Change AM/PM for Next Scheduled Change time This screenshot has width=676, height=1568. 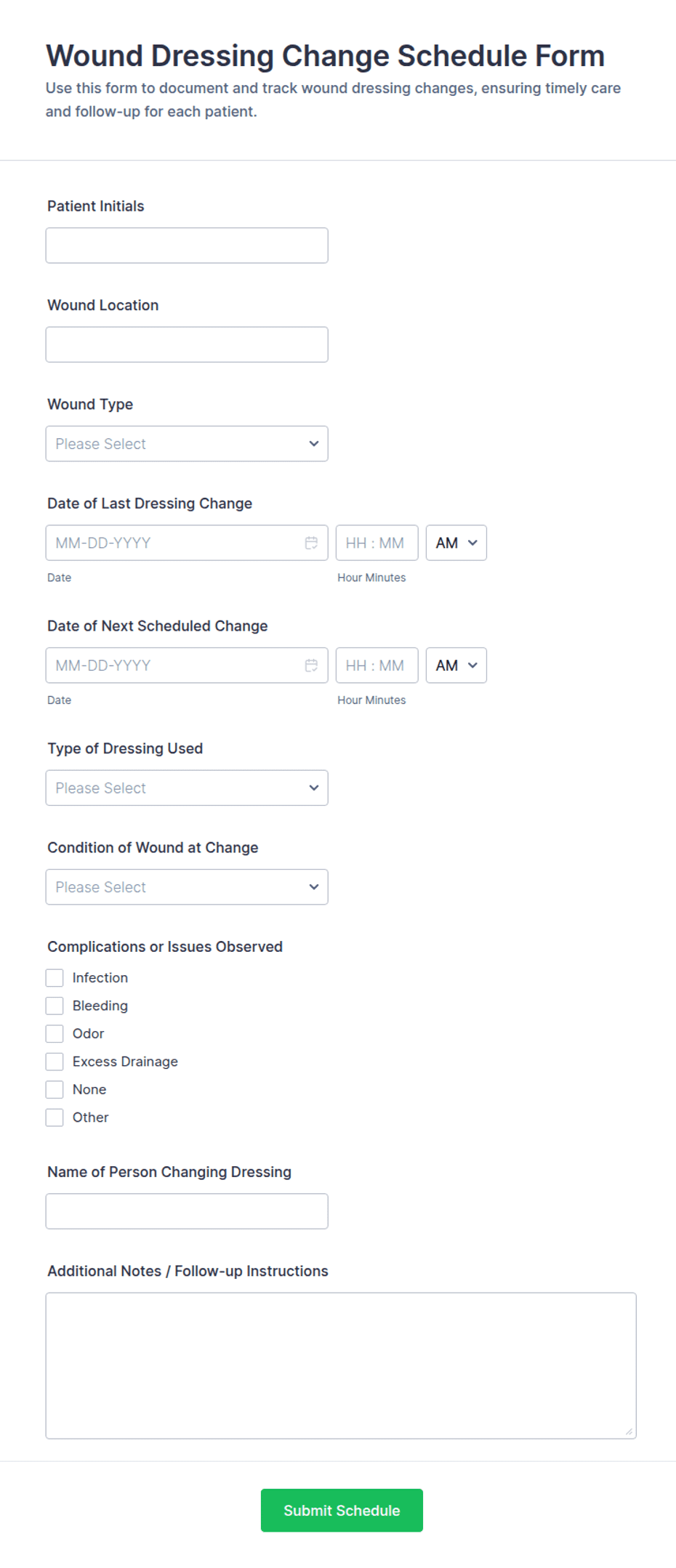pos(456,666)
